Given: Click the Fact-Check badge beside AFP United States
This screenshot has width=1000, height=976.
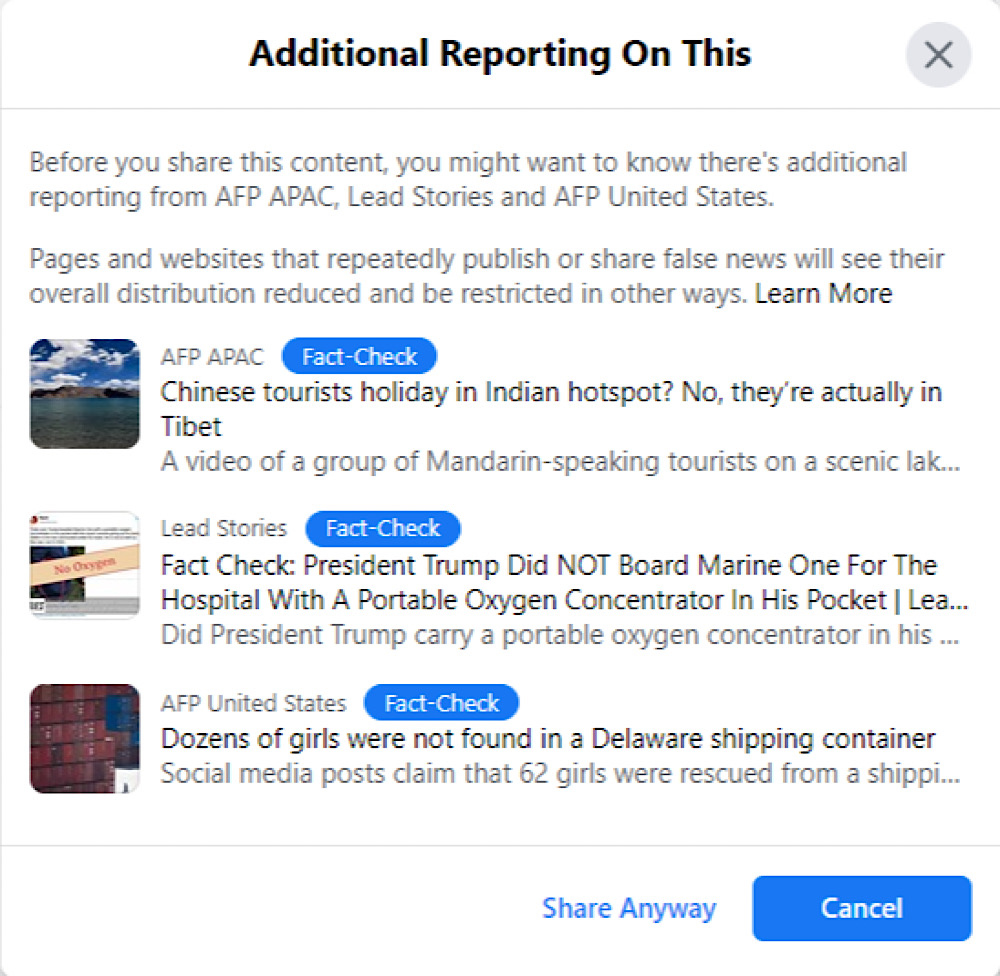Looking at the screenshot, I should click(x=441, y=703).
